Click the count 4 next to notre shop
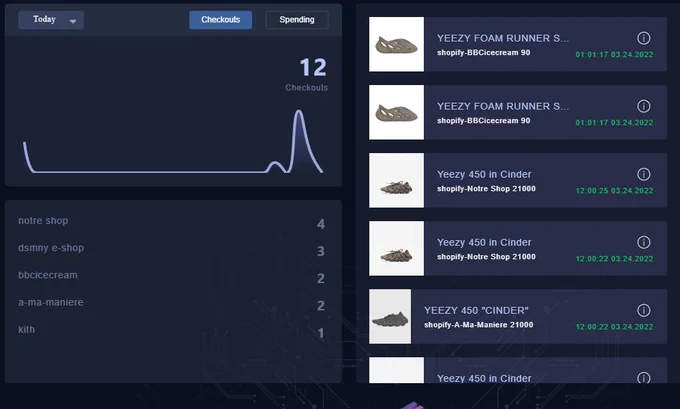The height and width of the screenshot is (409, 680). click(x=321, y=224)
